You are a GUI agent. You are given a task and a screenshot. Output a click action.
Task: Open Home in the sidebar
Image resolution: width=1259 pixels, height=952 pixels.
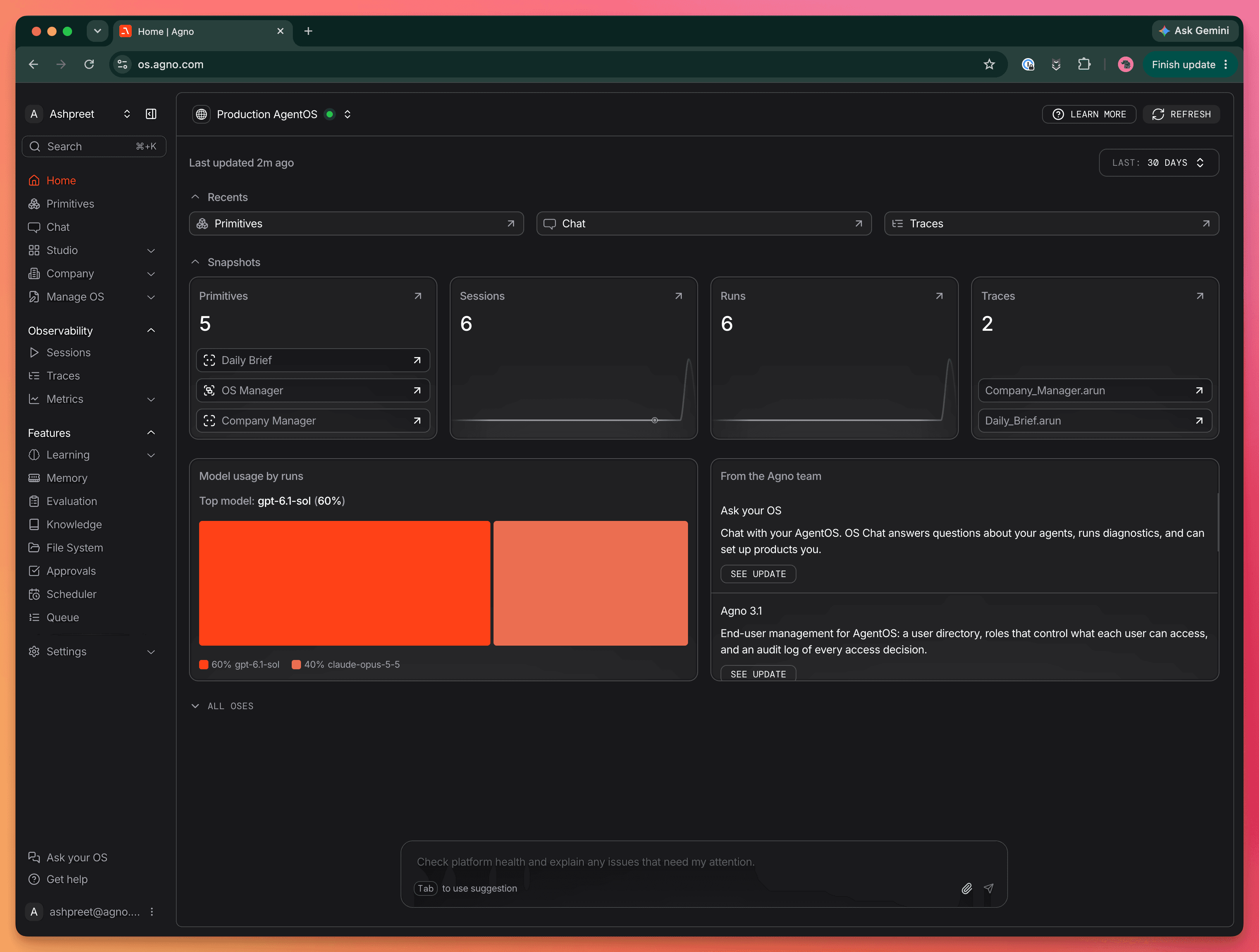coord(93,180)
